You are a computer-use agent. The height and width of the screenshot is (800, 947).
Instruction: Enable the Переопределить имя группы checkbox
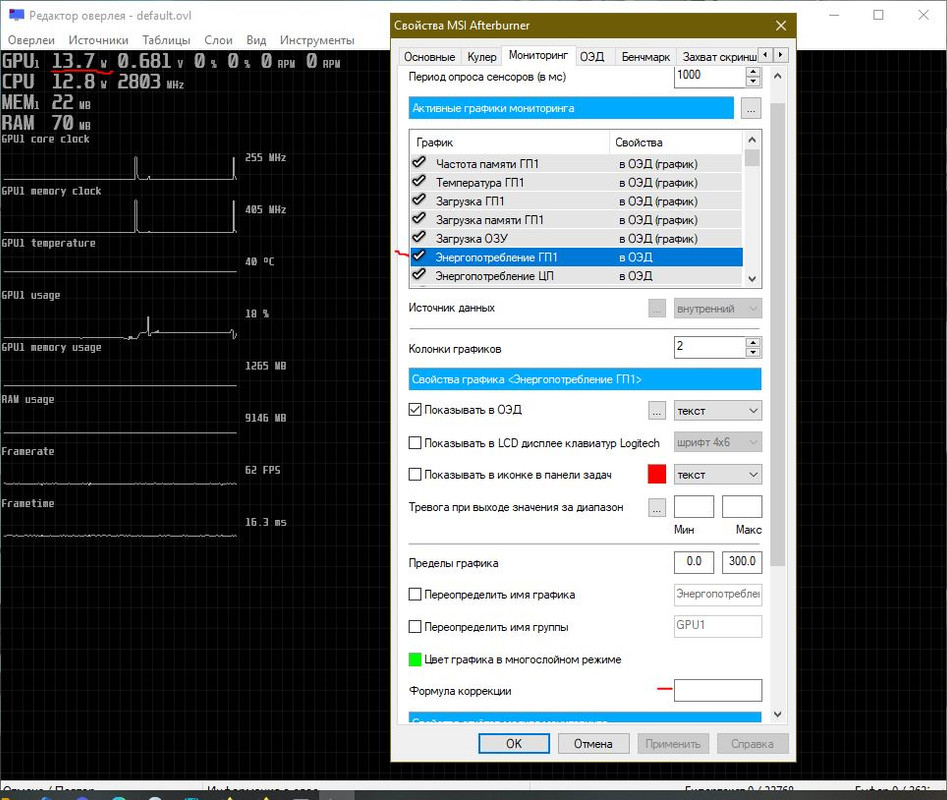click(x=415, y=627)
